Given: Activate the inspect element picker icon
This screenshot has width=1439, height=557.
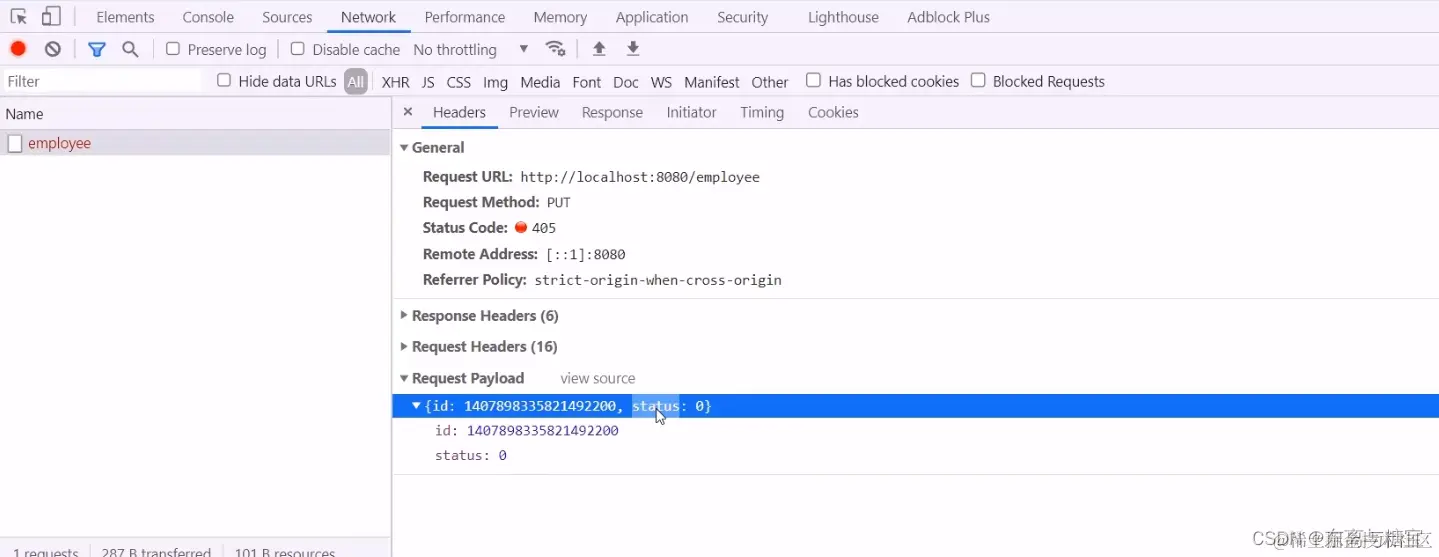Looking at the screenshot, I should tap(18, 16).
